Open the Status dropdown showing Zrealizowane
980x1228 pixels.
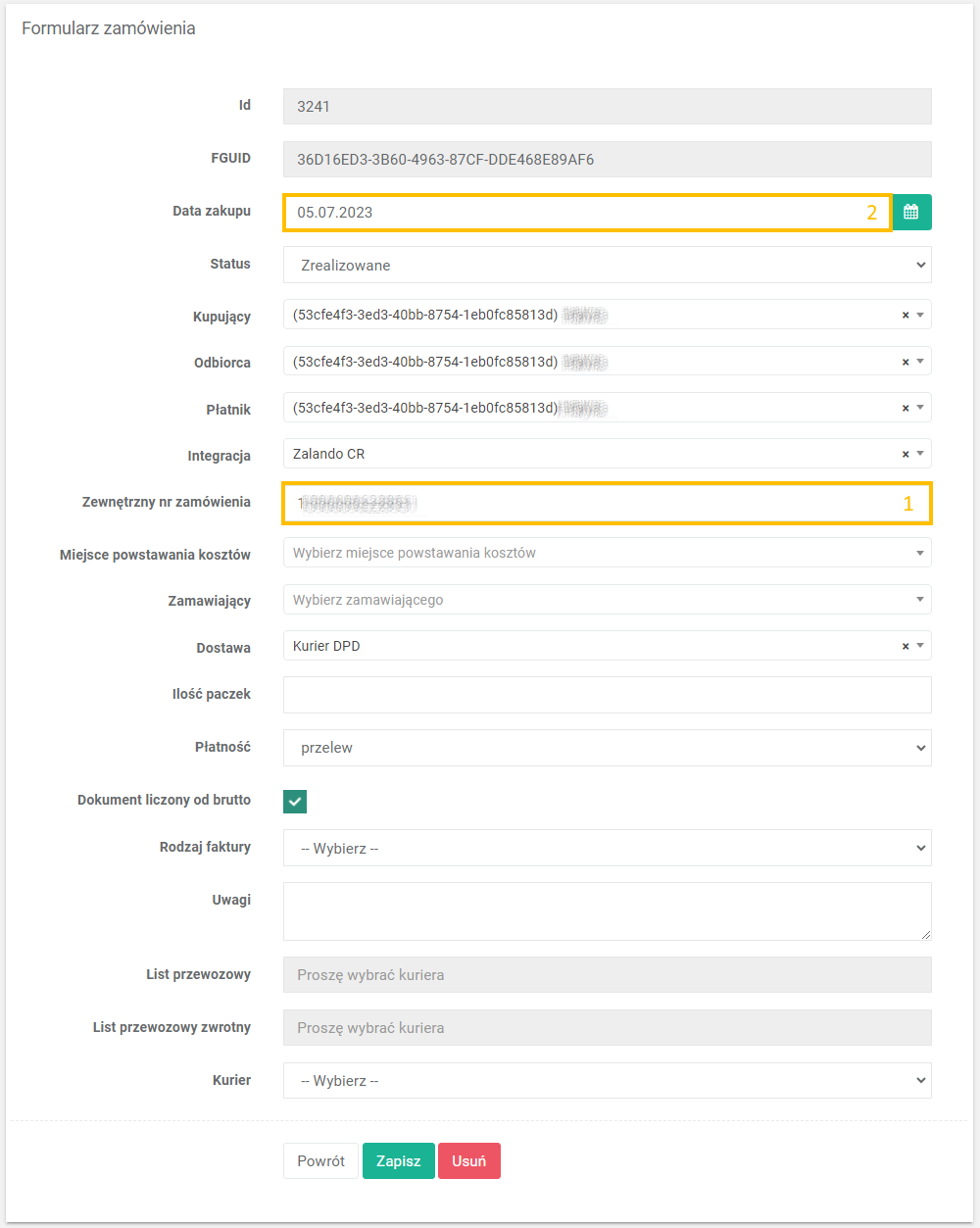point(607,265)
